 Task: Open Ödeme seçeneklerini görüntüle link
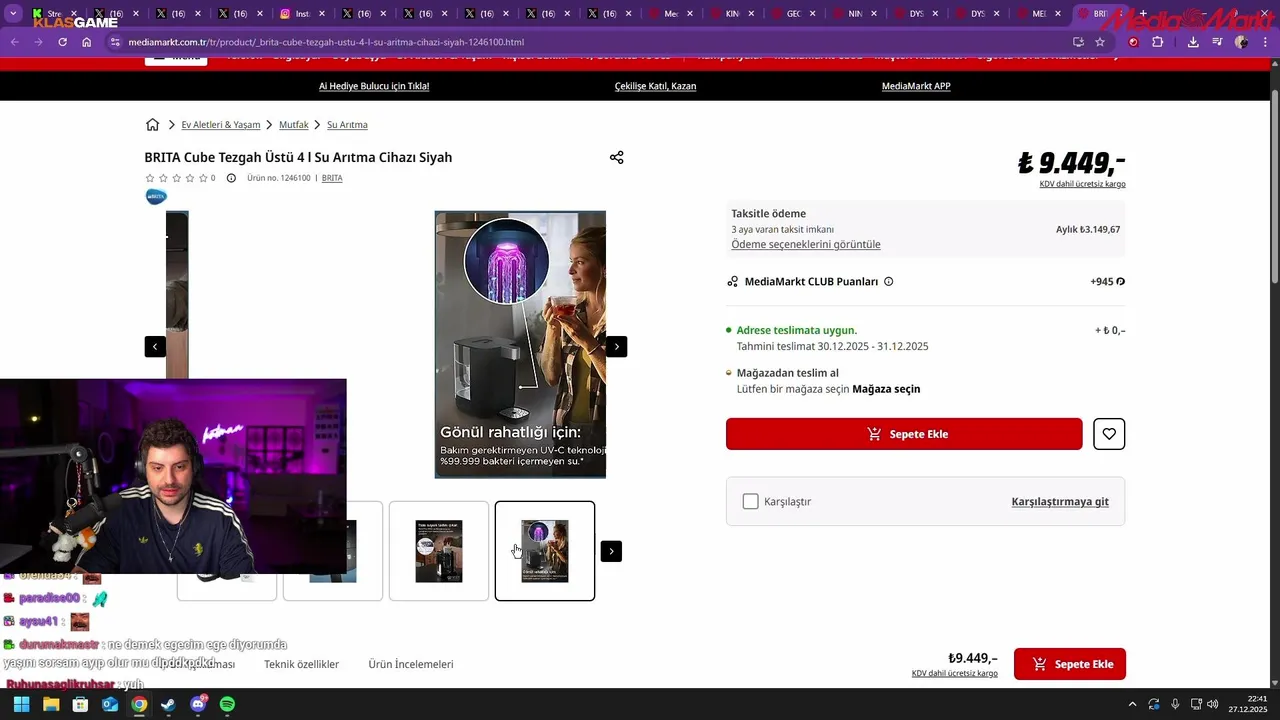pyautogui.click(x=806, y=245)
